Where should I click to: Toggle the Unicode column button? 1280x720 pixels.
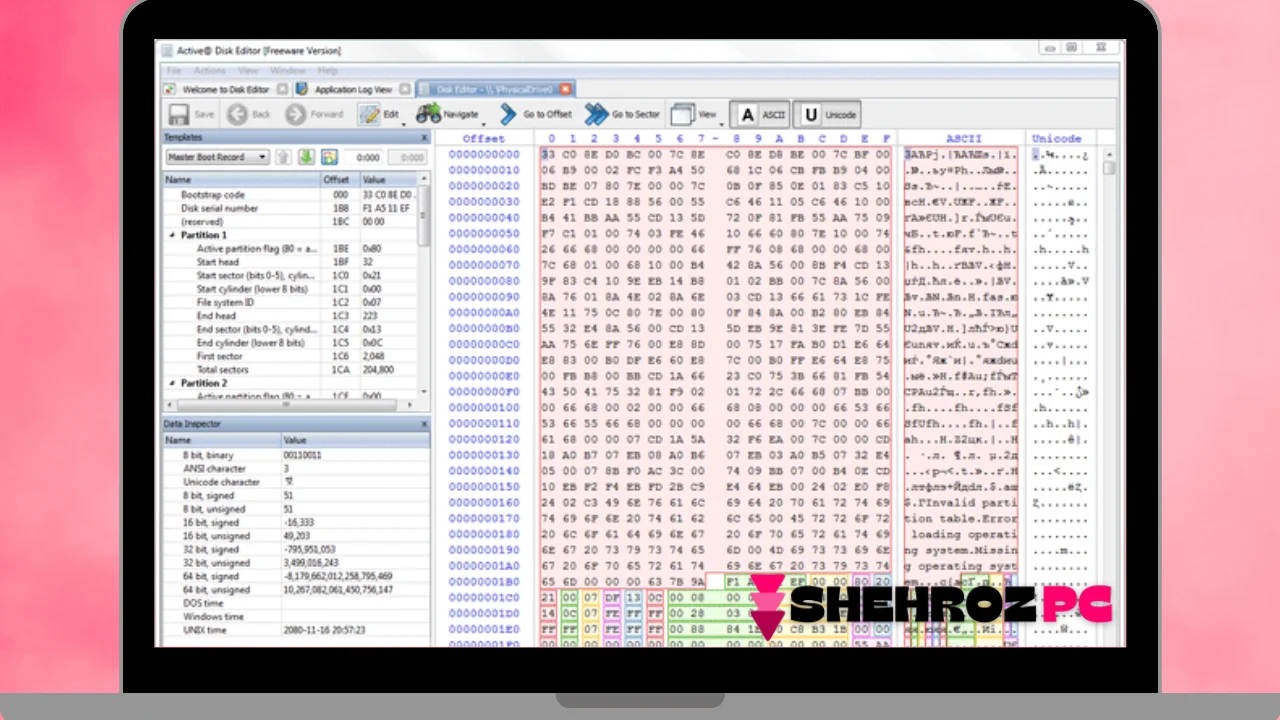(826, 114)
